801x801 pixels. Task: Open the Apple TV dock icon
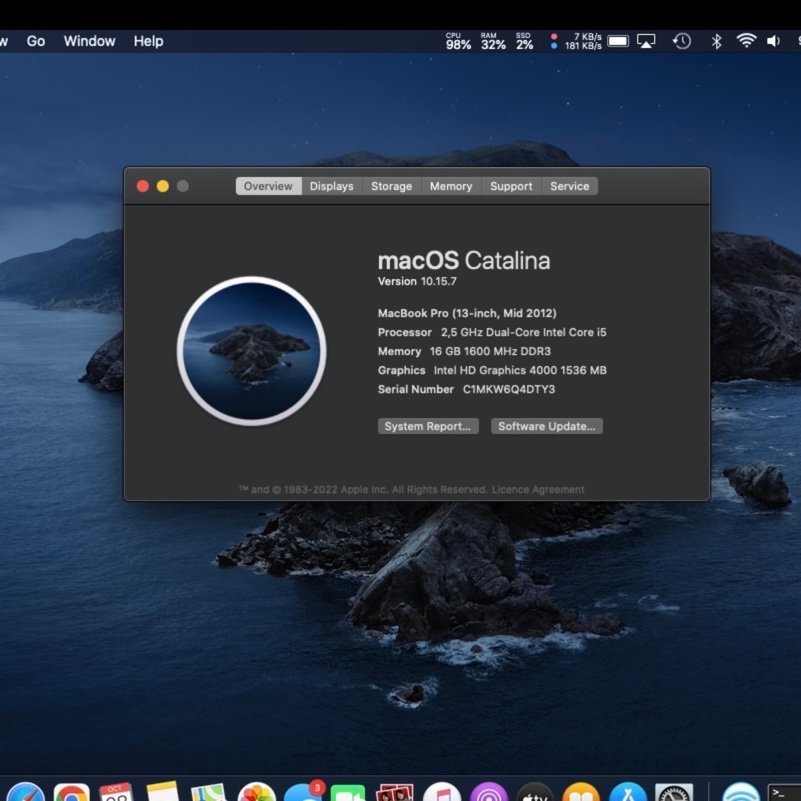point(536,794)
